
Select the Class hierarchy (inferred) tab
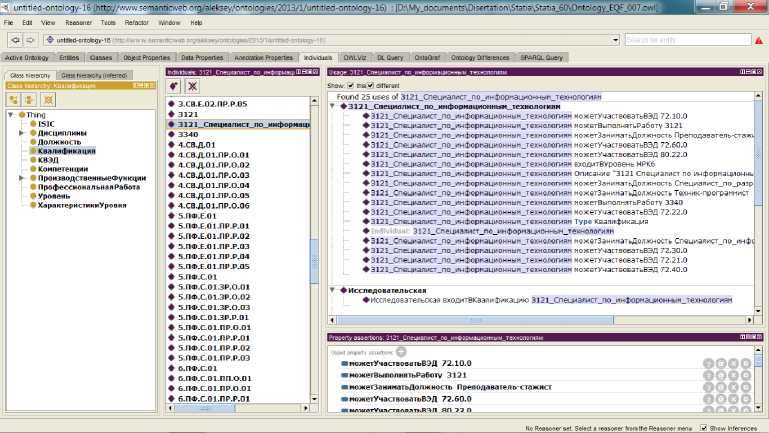pos(93,75)
